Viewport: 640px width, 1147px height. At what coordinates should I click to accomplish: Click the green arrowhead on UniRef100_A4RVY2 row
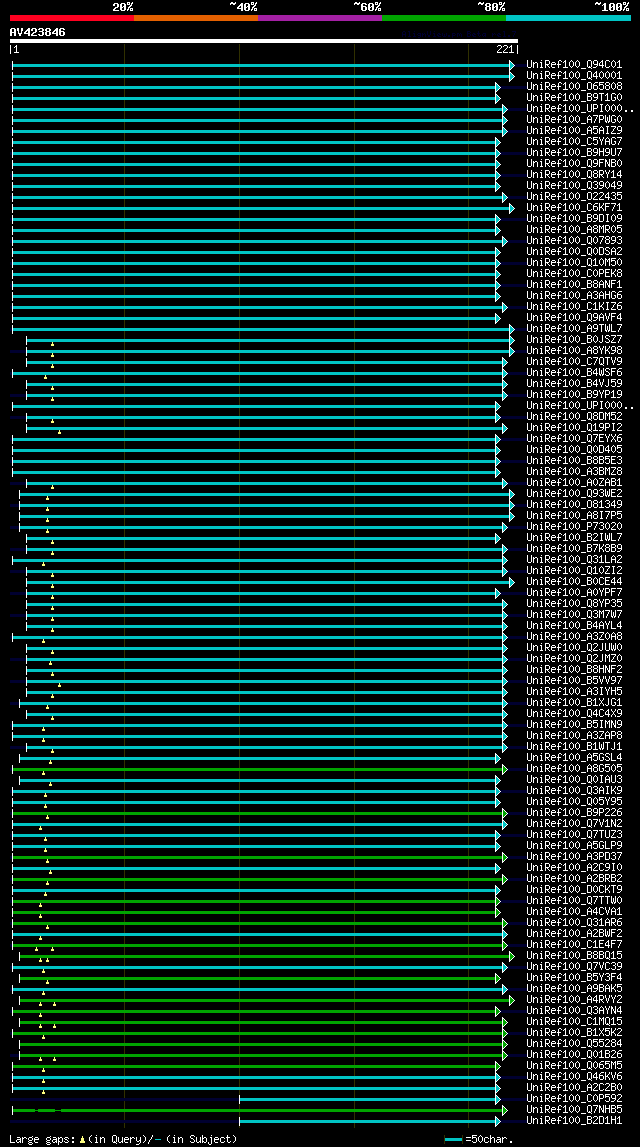[512, 1000]
